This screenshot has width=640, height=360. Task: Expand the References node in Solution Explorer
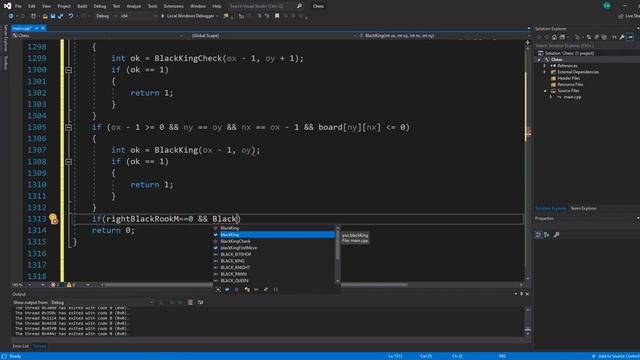click(x=545, y=66)
